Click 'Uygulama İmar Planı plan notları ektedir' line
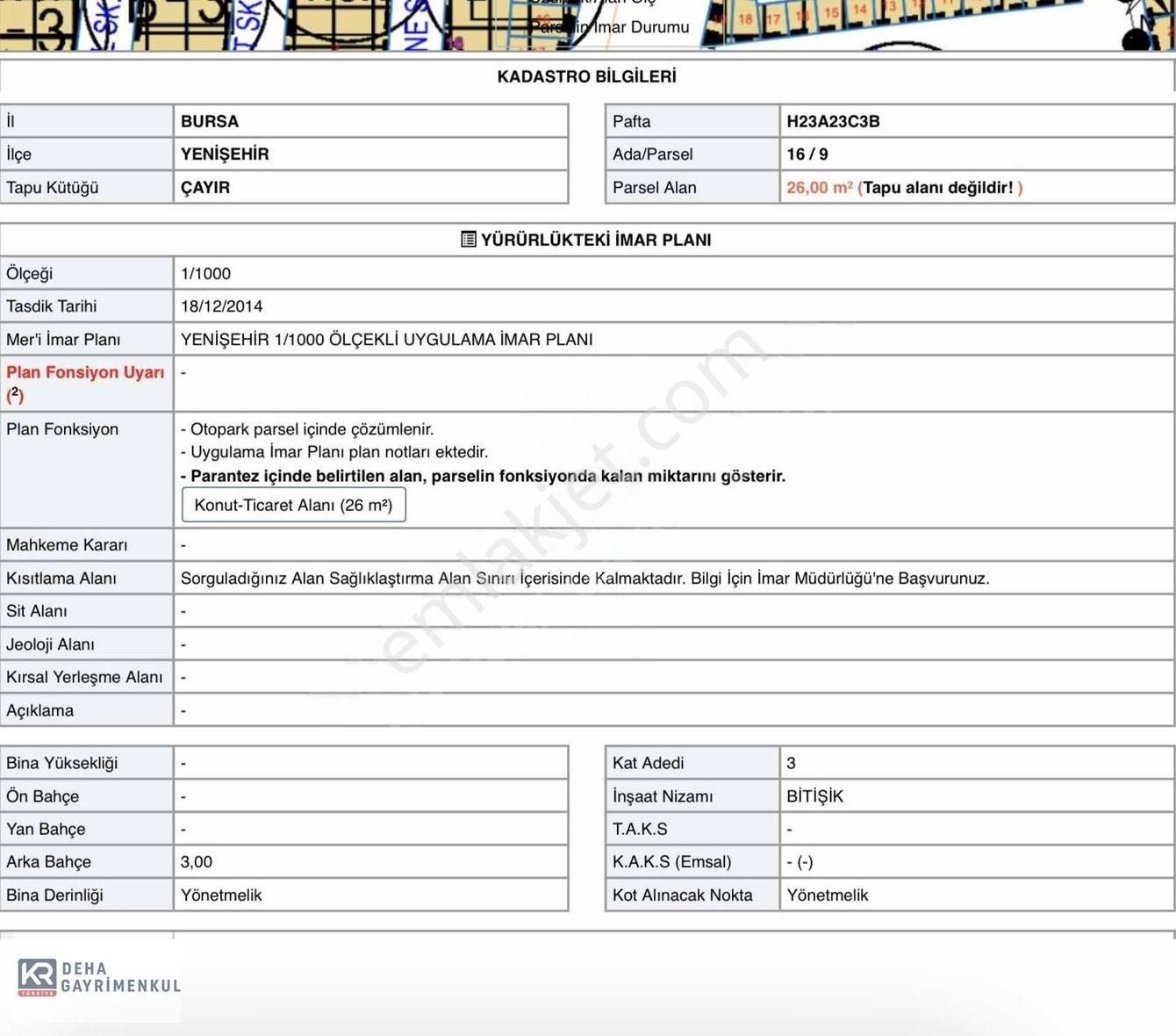1176x1036 pixels. click(x=334, y=452)
